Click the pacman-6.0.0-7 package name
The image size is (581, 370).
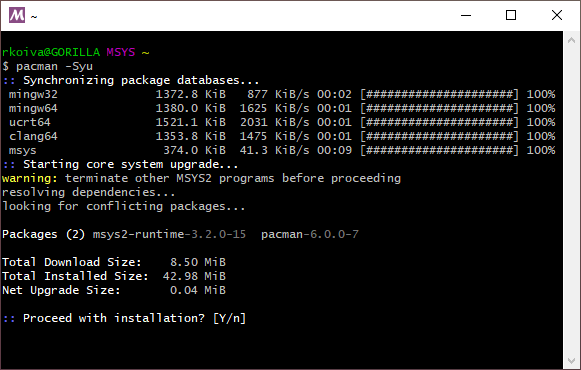[x=310, y=234]
